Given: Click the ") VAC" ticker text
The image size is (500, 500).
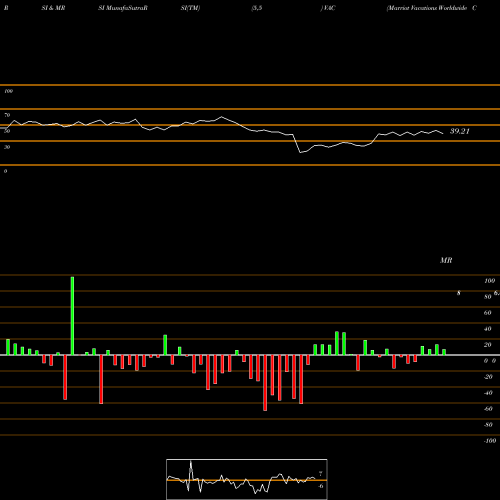Looking at the screenshot, I should click(328, 8).
